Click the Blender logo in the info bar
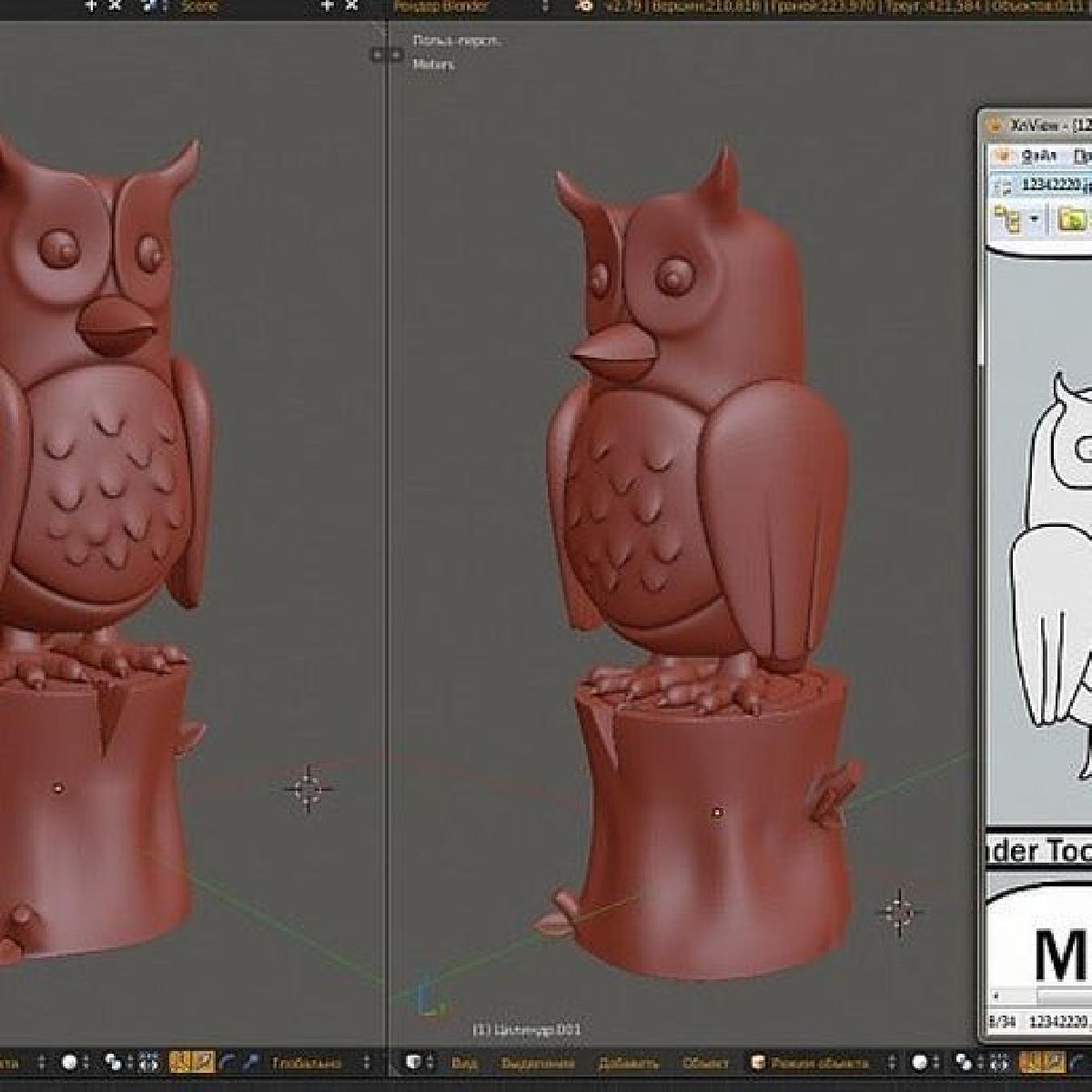Image resolution: width=1092 pixels, height=1092 pixels. tap(586, 6)
